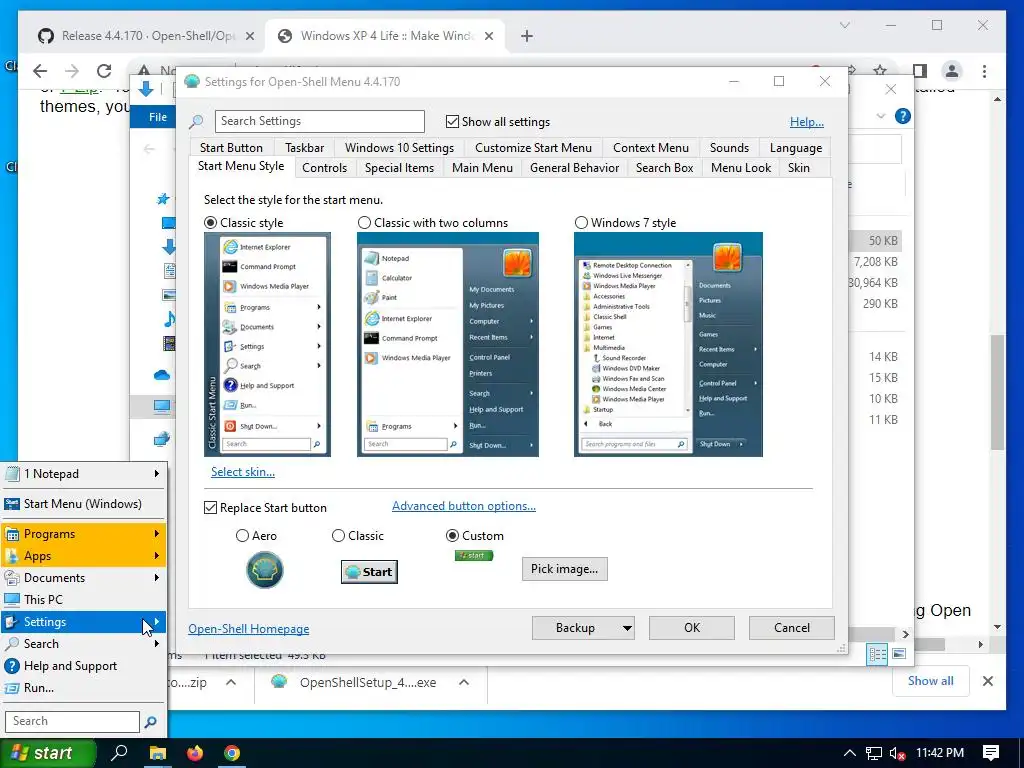Switch to the Skin tab
The height and width of the screenshot is (768, 1024).
798,168
